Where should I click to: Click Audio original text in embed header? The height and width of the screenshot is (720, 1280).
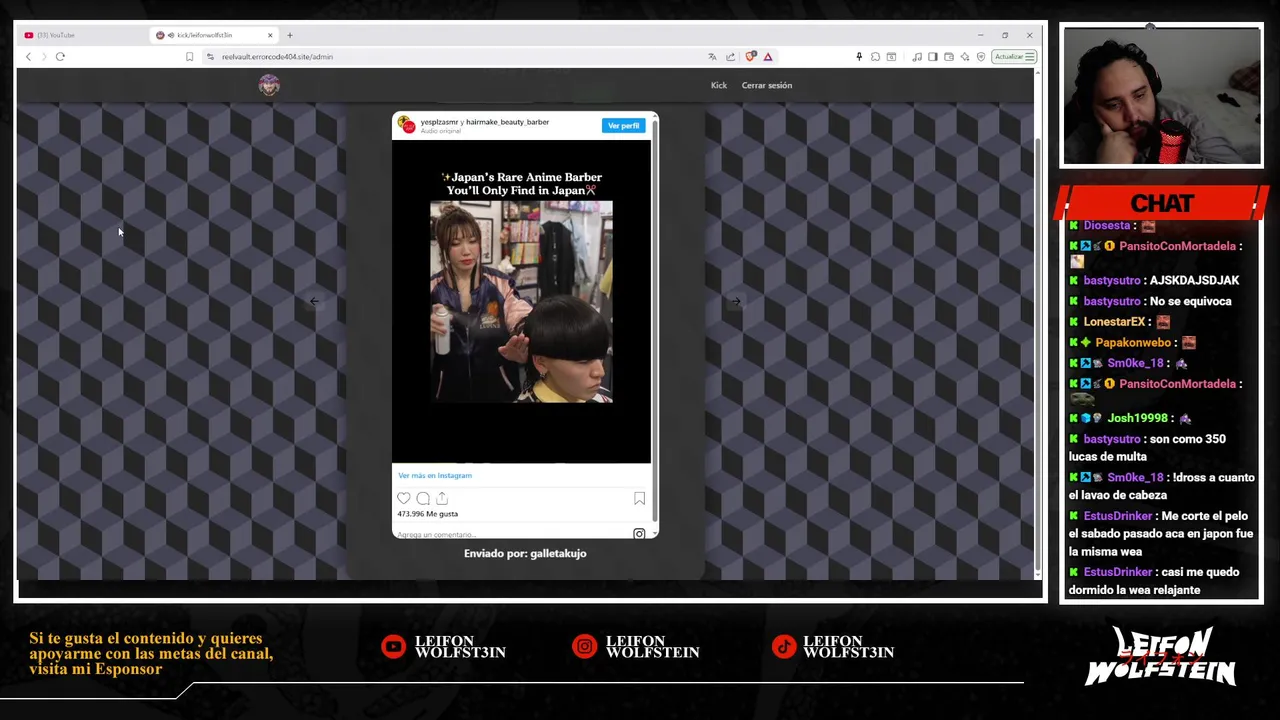[x=440, y=131]
